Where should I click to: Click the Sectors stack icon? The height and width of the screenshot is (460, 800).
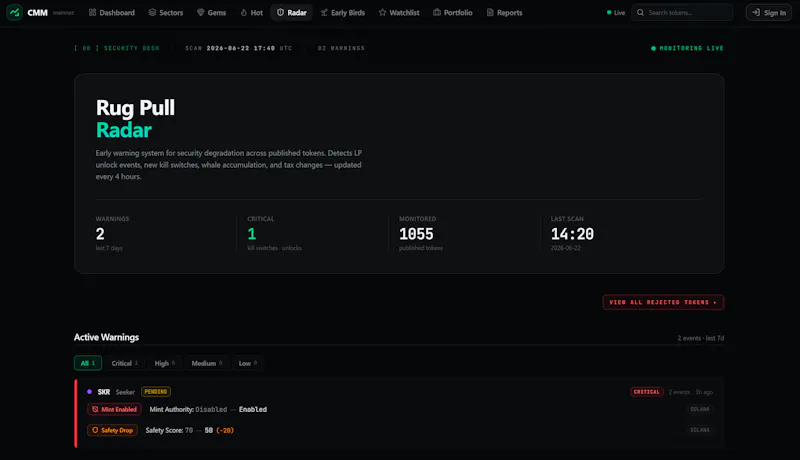point(152,12)
